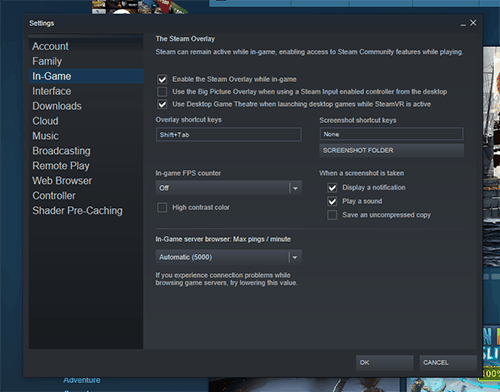
Task: Confirm settings with the OK button
Action: coord(385,362)
